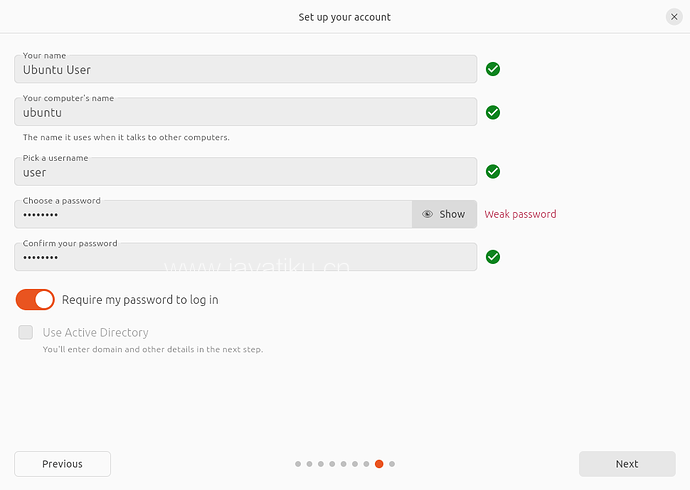This screenshot has height=490, width=690.
Task: Click the green checkmark beside Your name
Action: coord(493,69)
